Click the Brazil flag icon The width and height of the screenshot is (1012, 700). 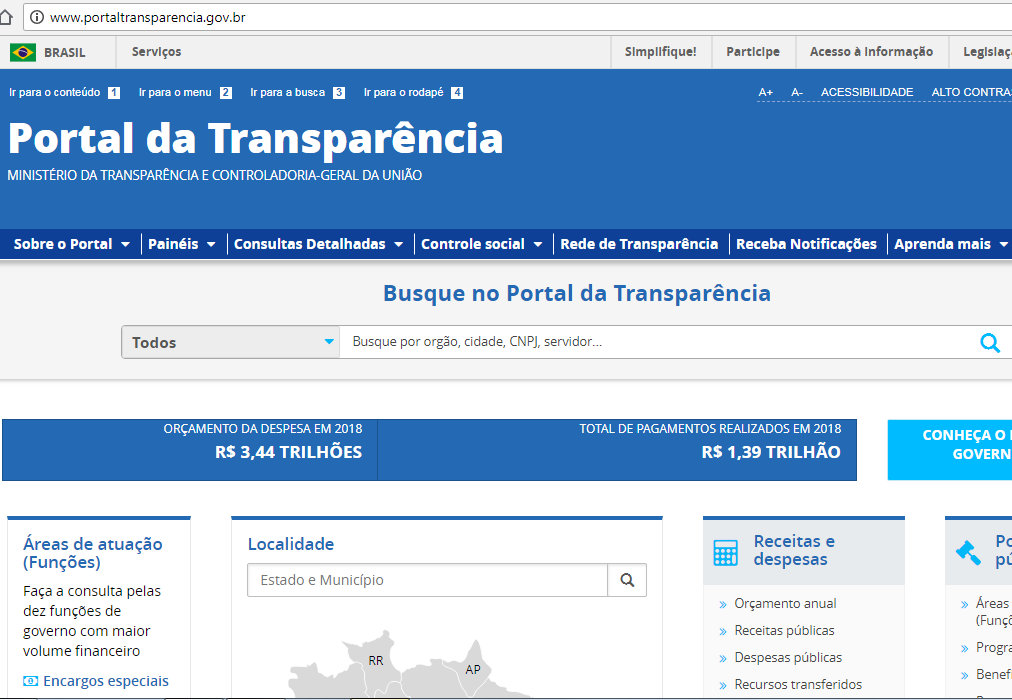23,52
